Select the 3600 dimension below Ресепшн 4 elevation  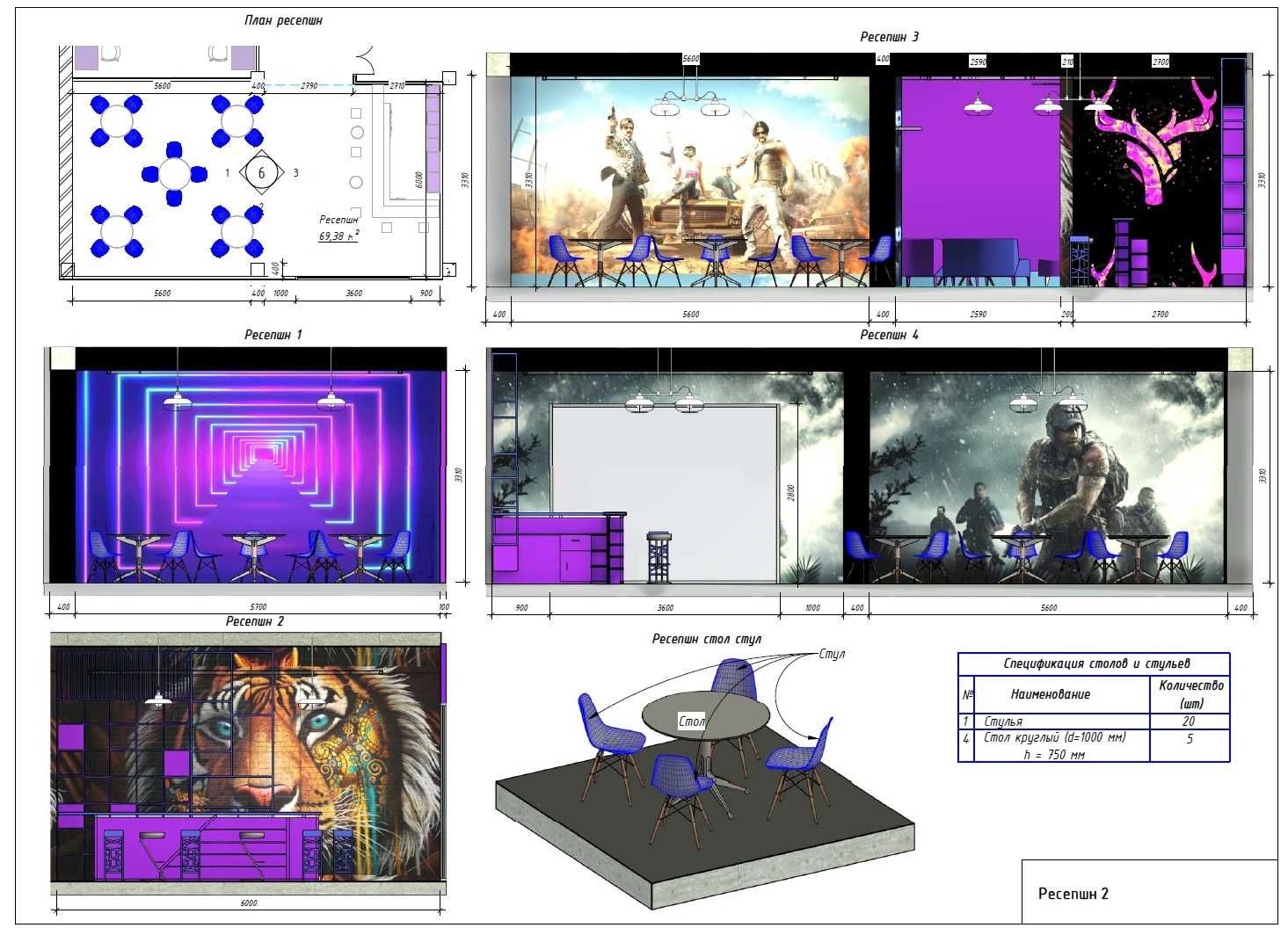click(665, 608)
